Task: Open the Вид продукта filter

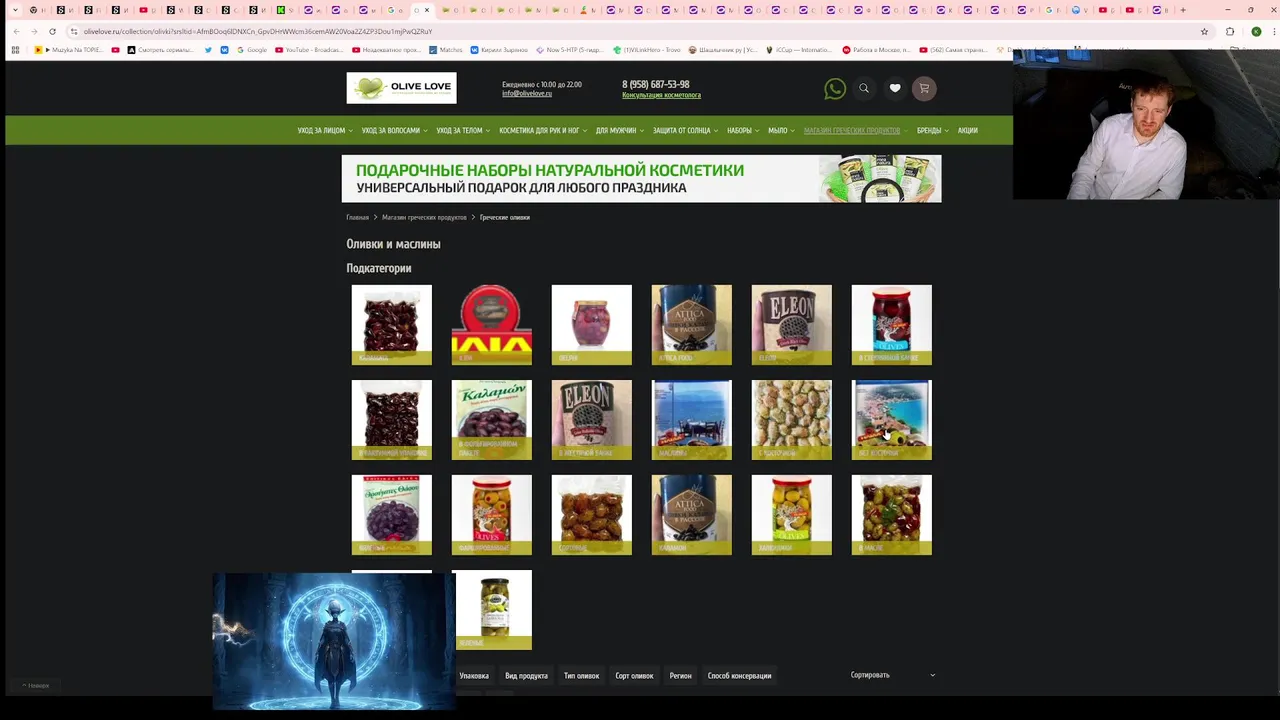Action: point(526,676)
